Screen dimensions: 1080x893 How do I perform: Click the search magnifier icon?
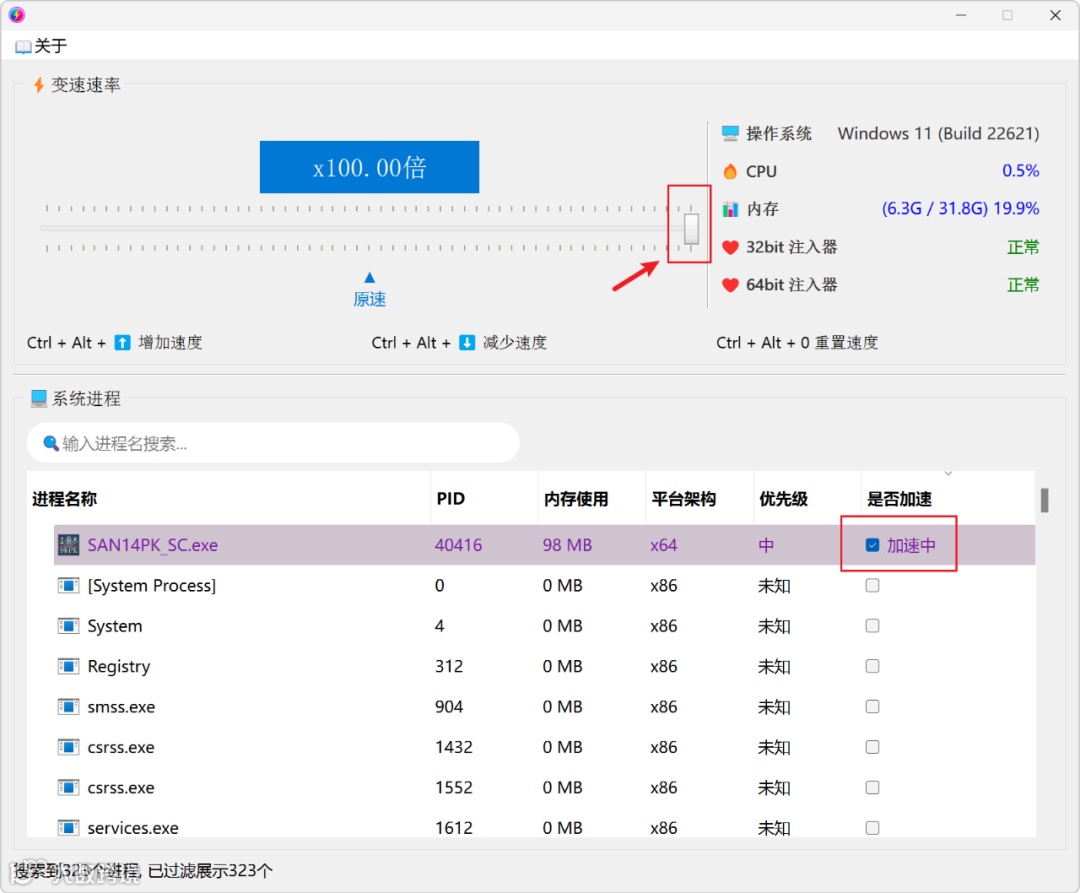tap(50, 443)
